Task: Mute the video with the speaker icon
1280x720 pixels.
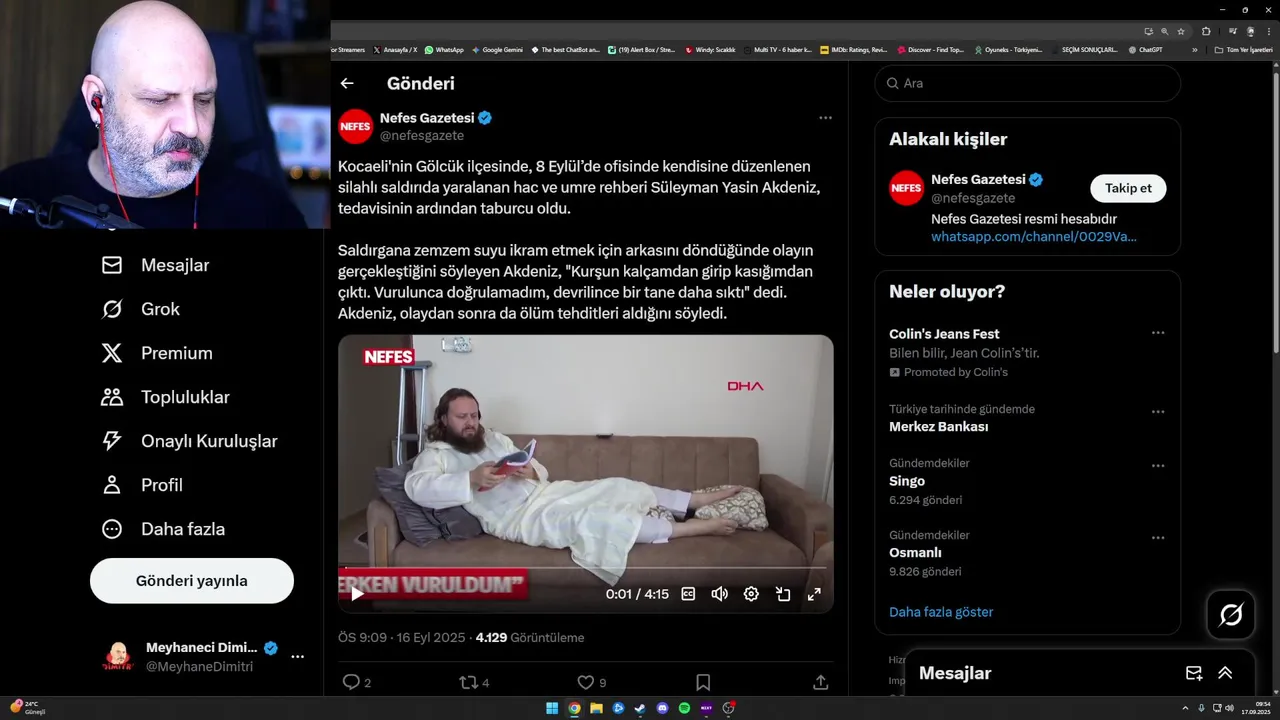Action: point(719,594)
